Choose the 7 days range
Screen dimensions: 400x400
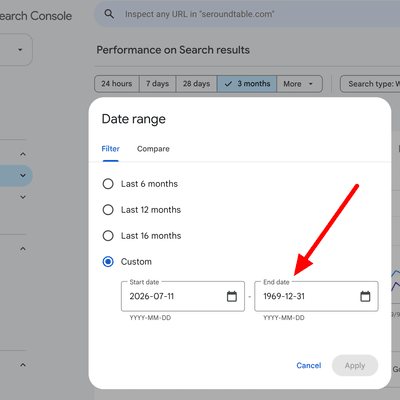coord(157,84)
